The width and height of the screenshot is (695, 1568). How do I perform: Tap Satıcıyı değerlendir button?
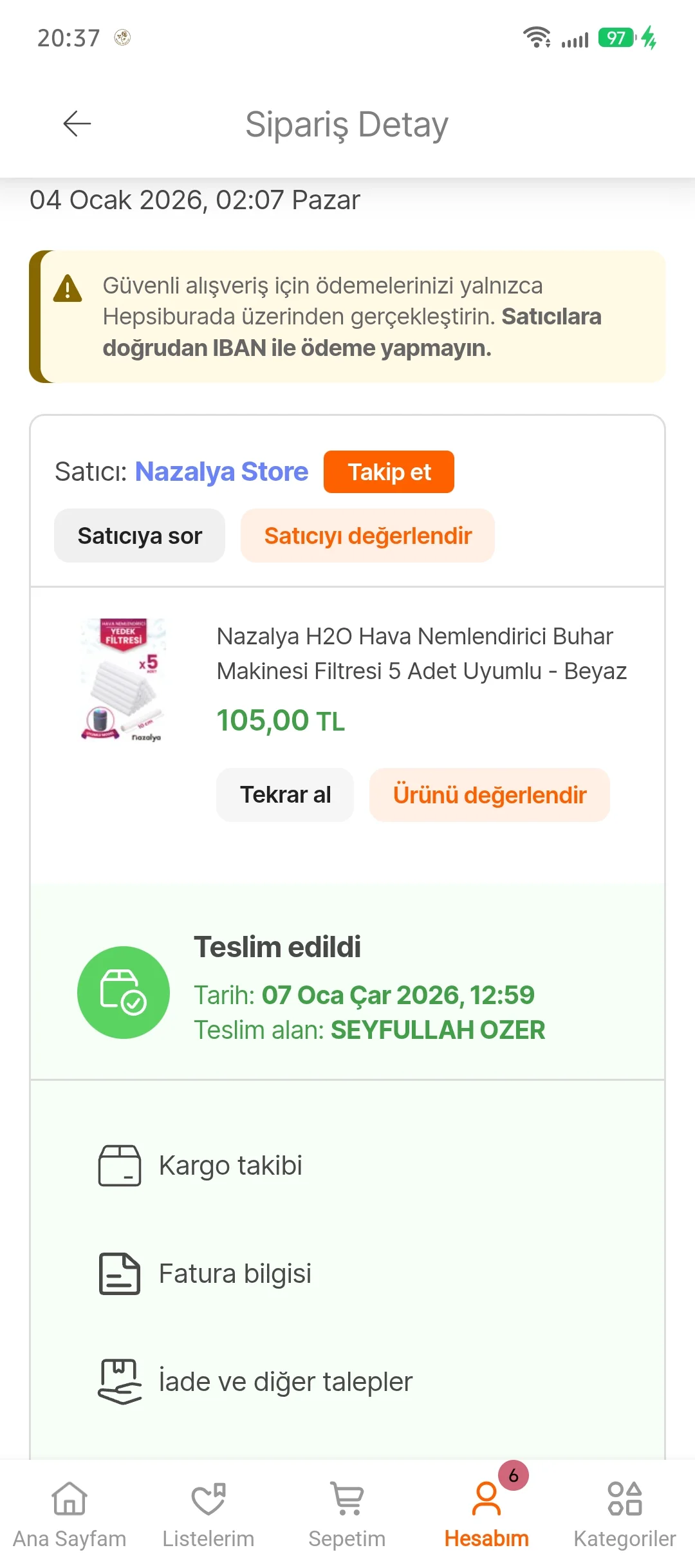367,536
